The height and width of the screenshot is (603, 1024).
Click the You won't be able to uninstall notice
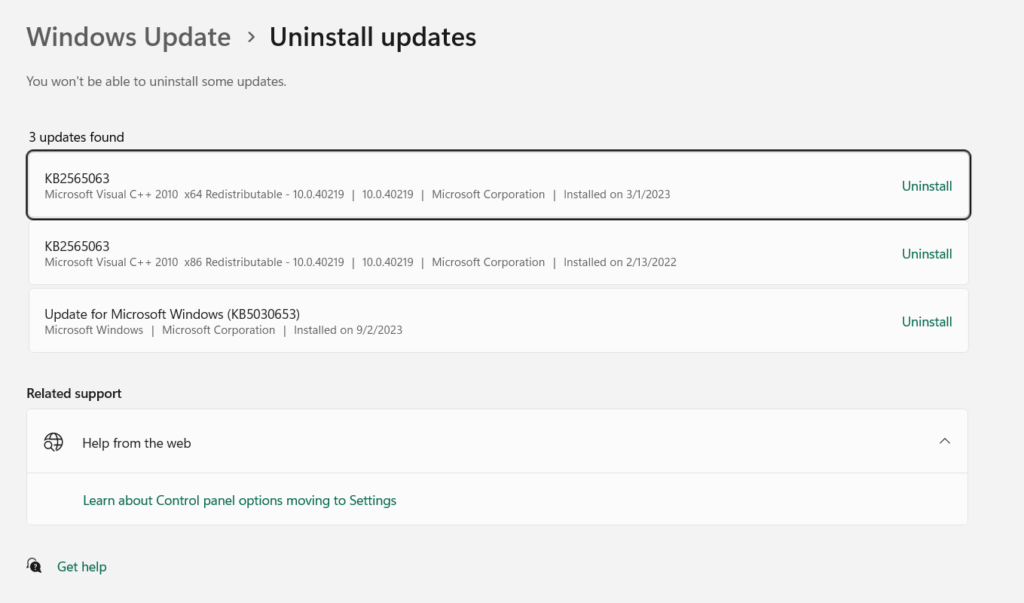[x=156, y=81]
